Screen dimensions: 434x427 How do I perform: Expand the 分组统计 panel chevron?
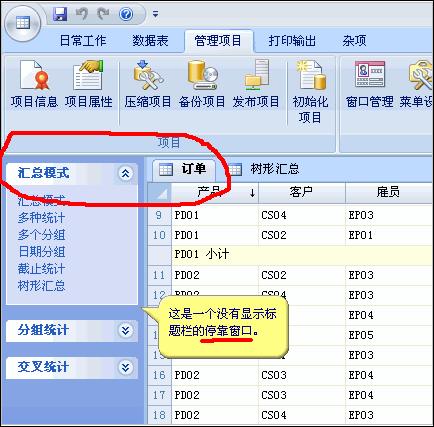pos(125,330)
